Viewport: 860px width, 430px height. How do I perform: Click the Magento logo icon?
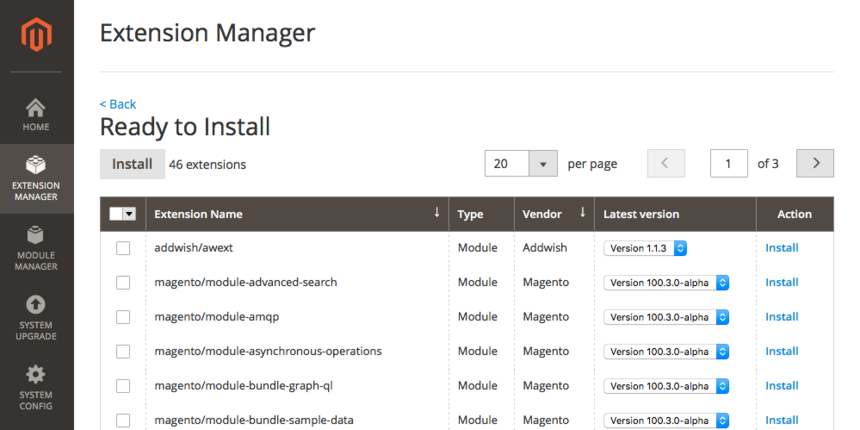pos(36,35)
